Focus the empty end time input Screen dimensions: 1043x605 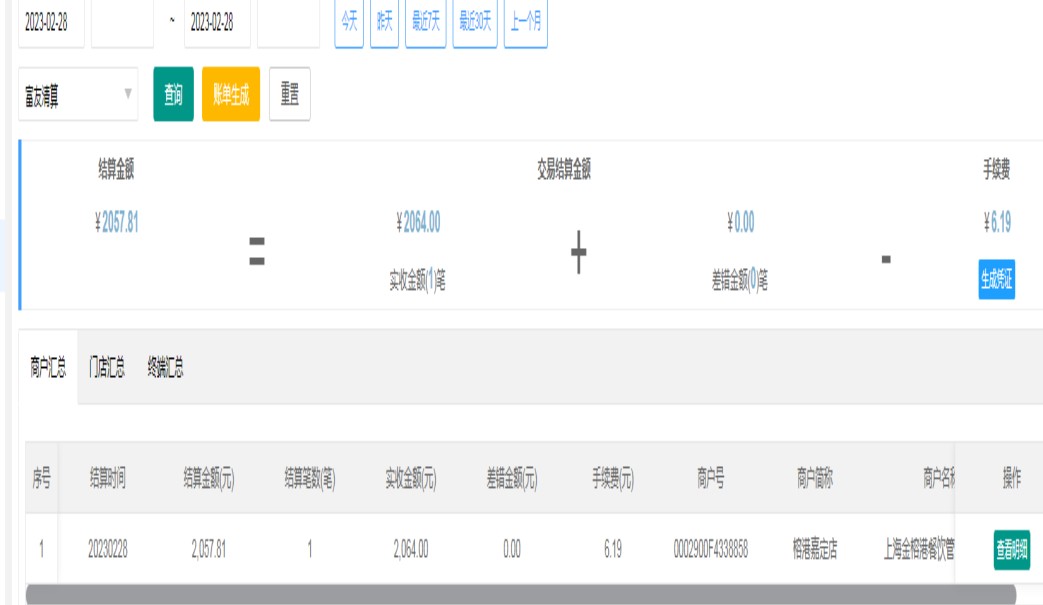pyautogui.click(x=288, y=23)
